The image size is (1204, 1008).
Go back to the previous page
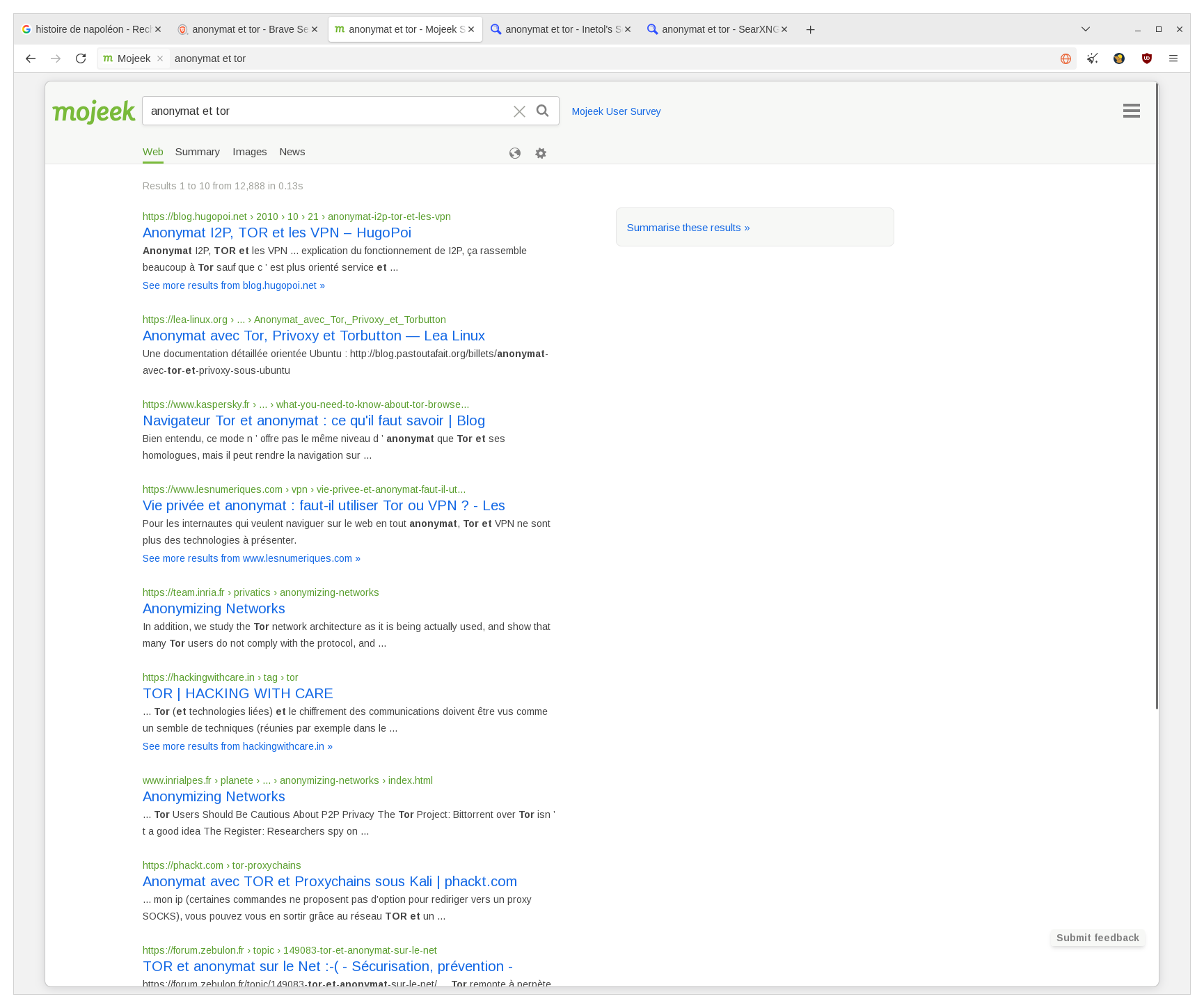pyautogui.click(x=31, y=58)
